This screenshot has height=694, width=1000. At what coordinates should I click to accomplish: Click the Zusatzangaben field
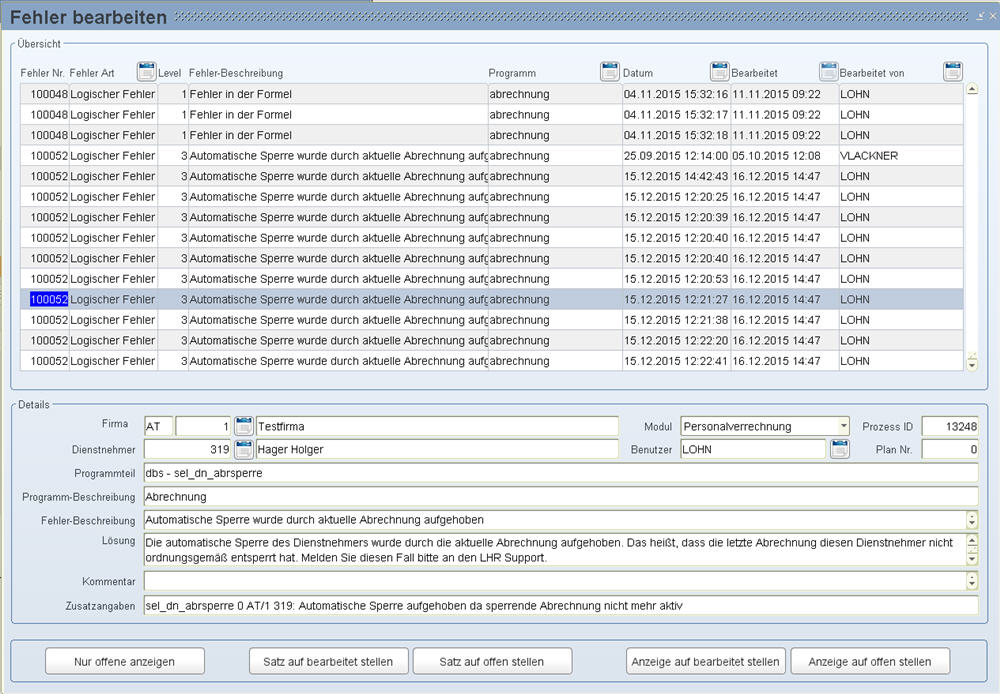(x=561, y=605)
